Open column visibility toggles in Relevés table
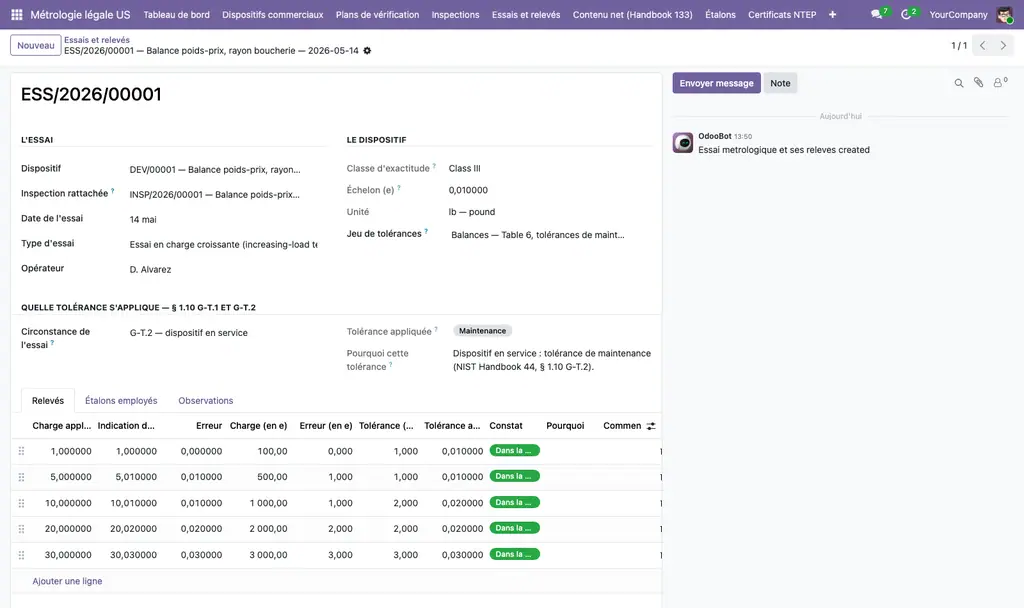1024x608 pixels. pos(650,426)
